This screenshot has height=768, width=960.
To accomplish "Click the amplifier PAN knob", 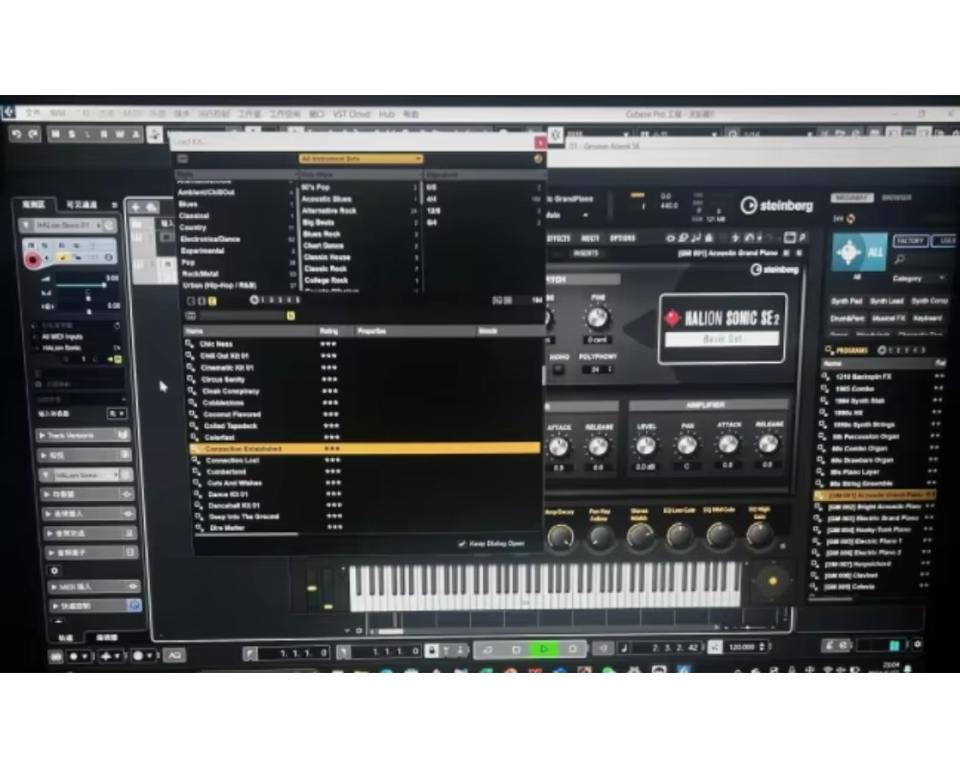I will tap(687, 445).
